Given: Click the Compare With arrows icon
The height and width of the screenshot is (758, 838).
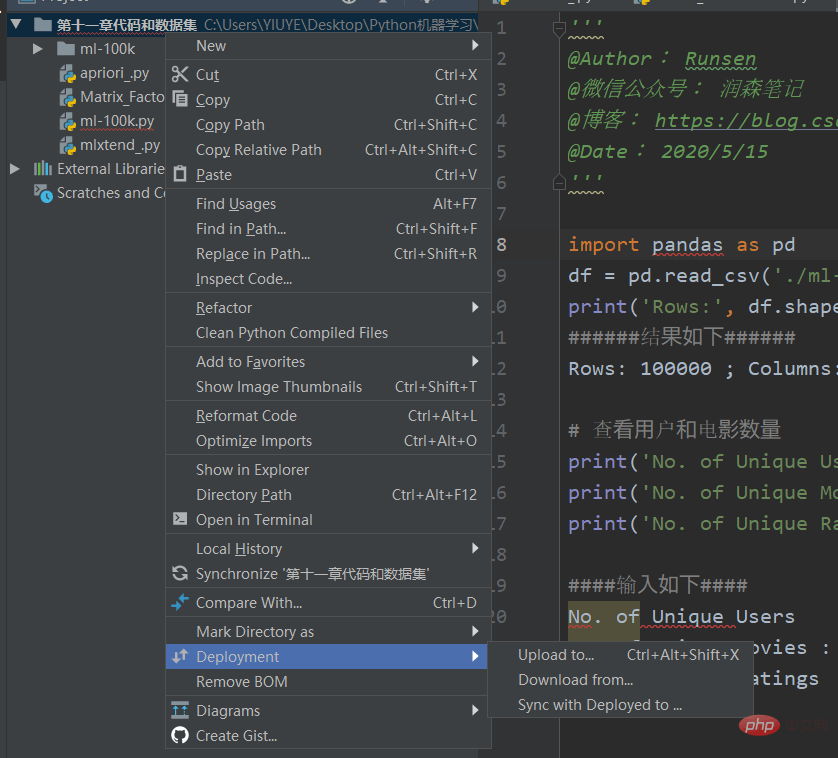Looking at the screenshot, I should [180, 602].
